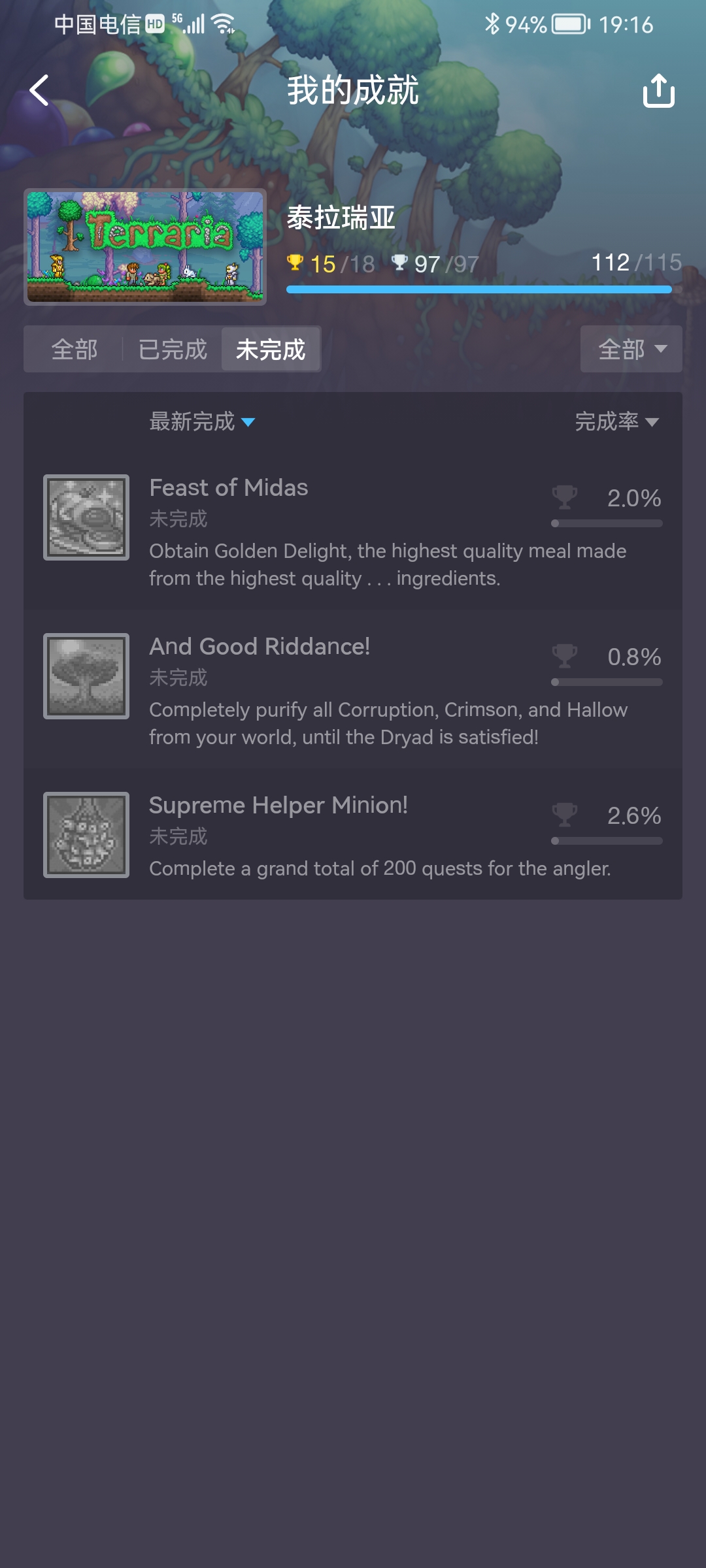Tap the Supreme Helper Minion! achievement icon

(x=86, y=835)
